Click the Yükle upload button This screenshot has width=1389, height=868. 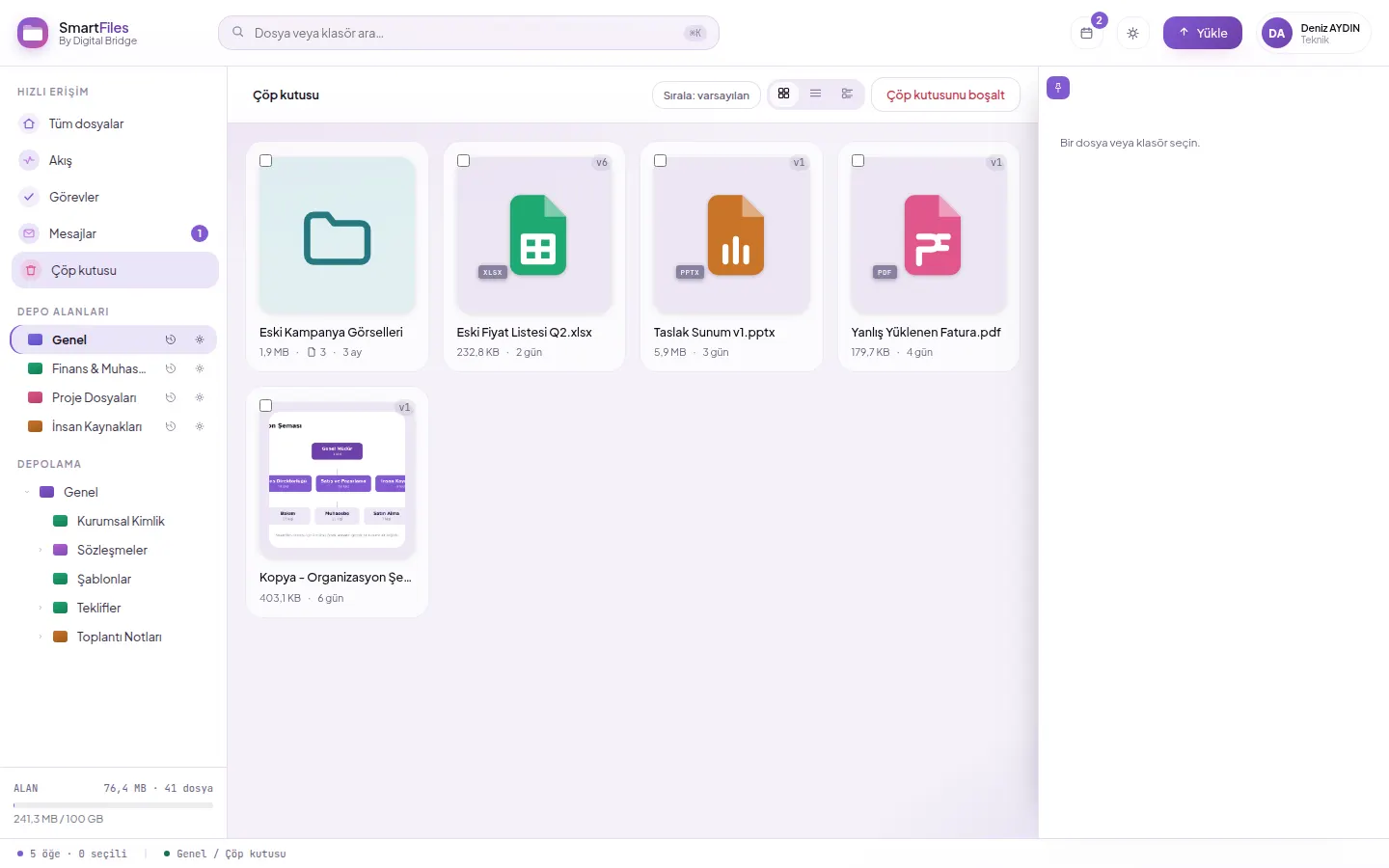[x=1203, y=33]
